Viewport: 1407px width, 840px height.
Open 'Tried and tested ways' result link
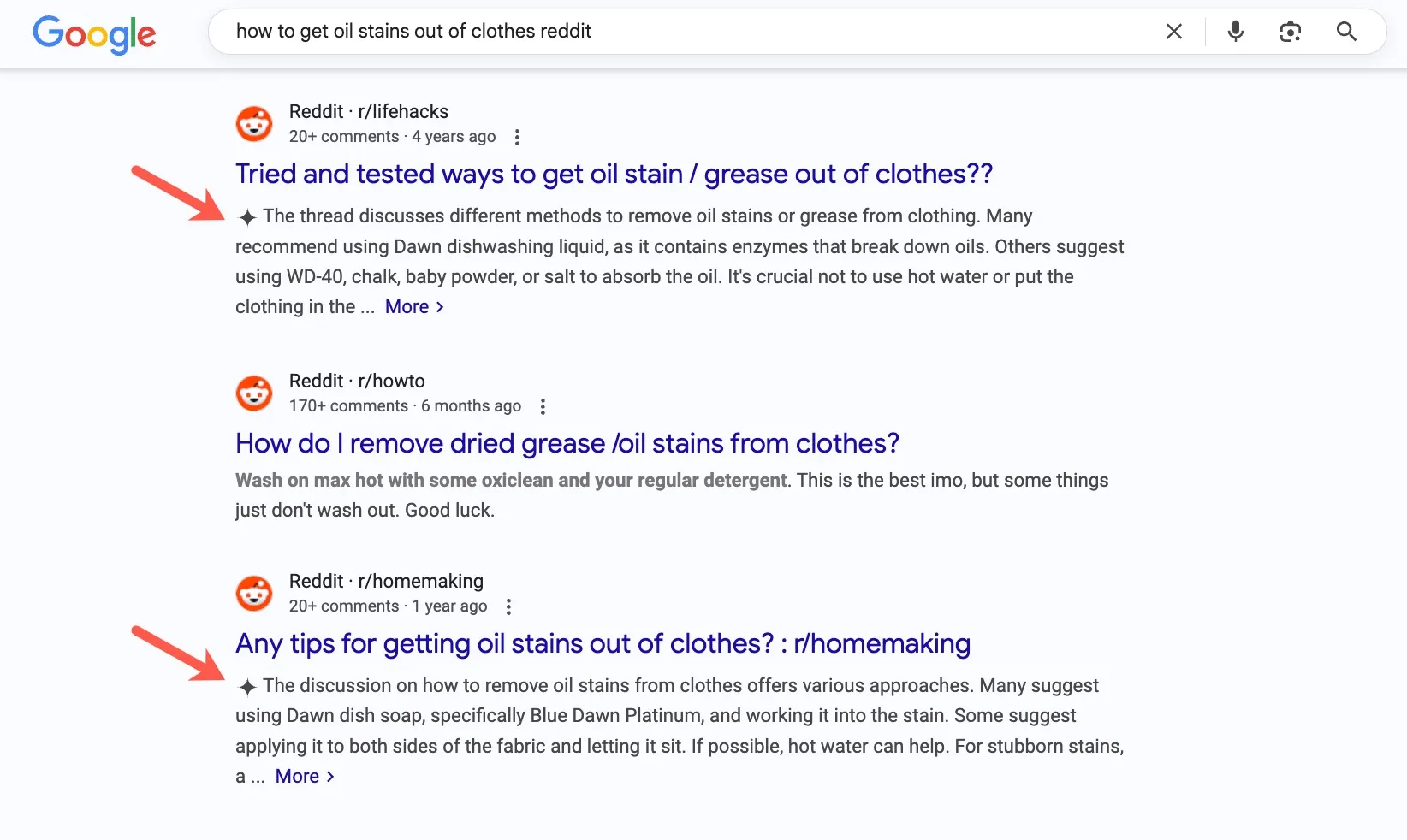click(614, 174)
